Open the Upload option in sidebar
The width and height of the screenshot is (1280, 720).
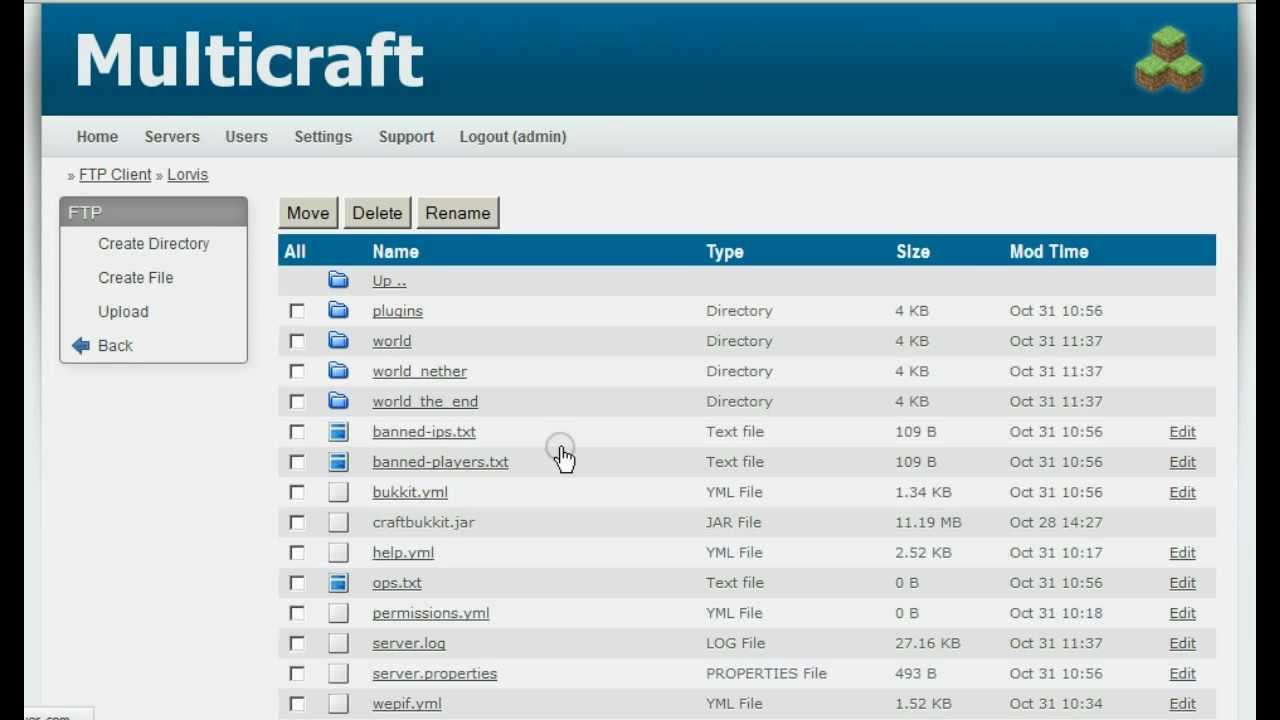[123, 311]
